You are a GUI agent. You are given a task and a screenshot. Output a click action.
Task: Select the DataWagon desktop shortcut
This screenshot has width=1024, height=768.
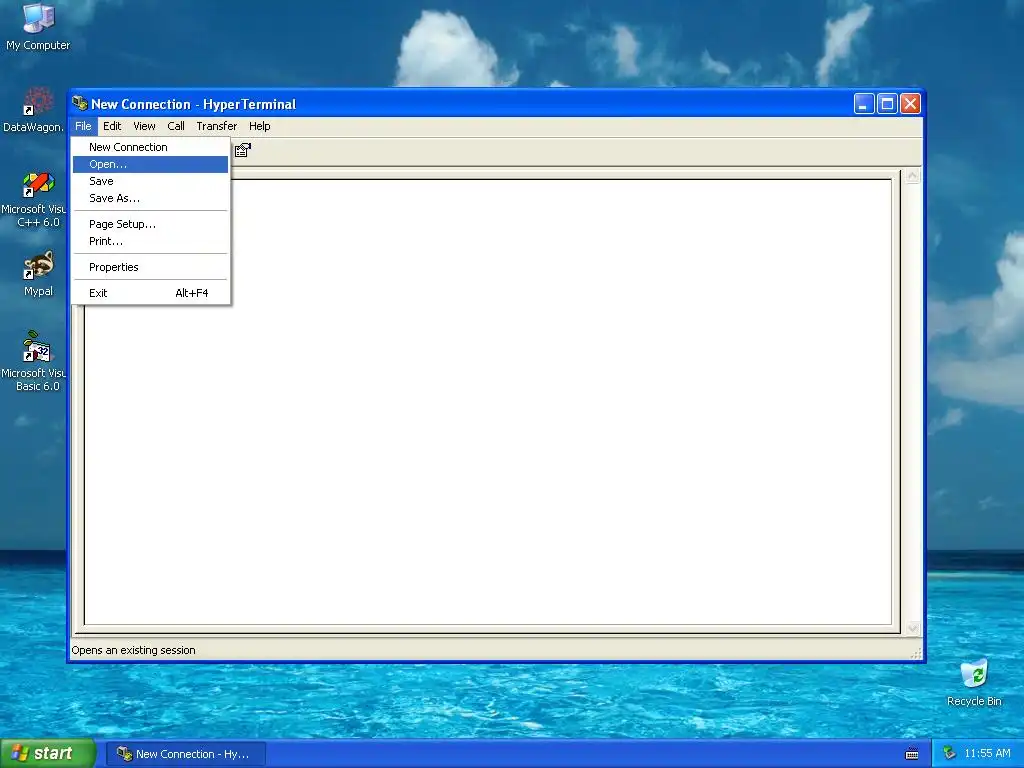pos(34,110)
